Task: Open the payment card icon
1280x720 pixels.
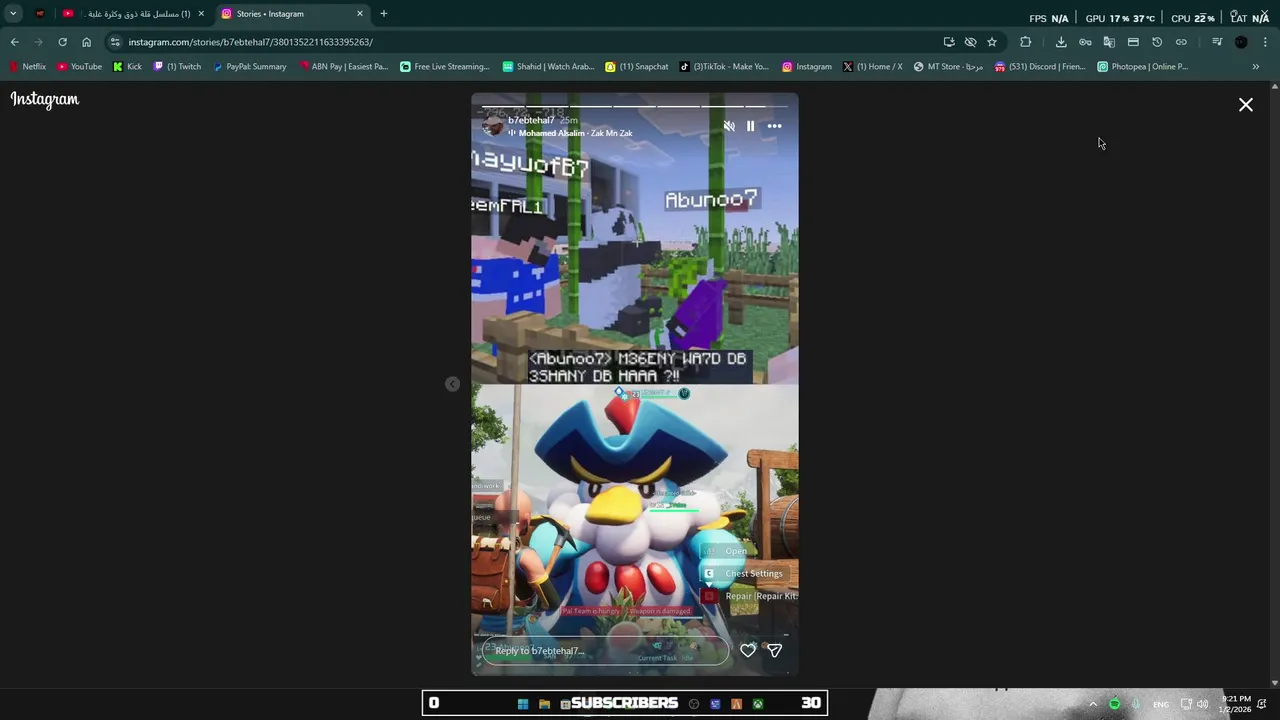Action: [1133, 42]
